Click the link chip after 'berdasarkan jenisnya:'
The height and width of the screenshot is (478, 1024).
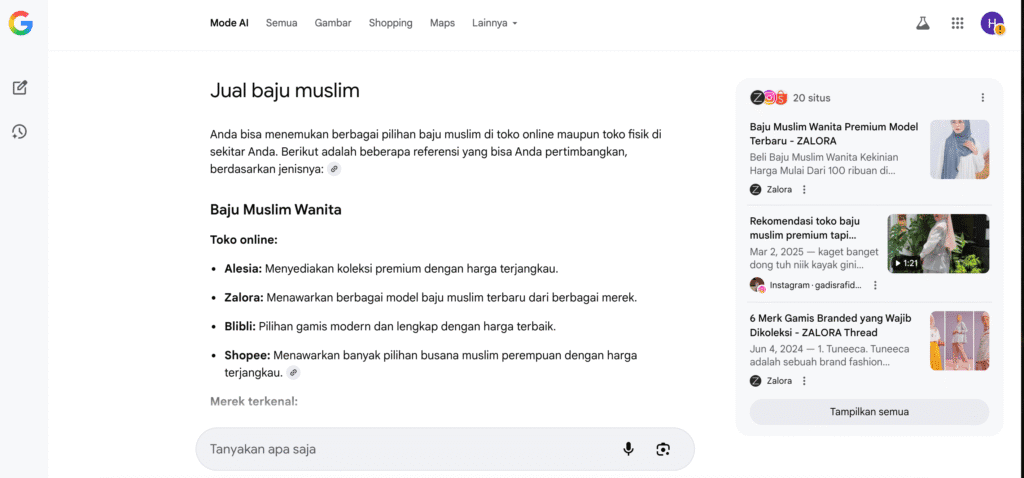(334, 169)
